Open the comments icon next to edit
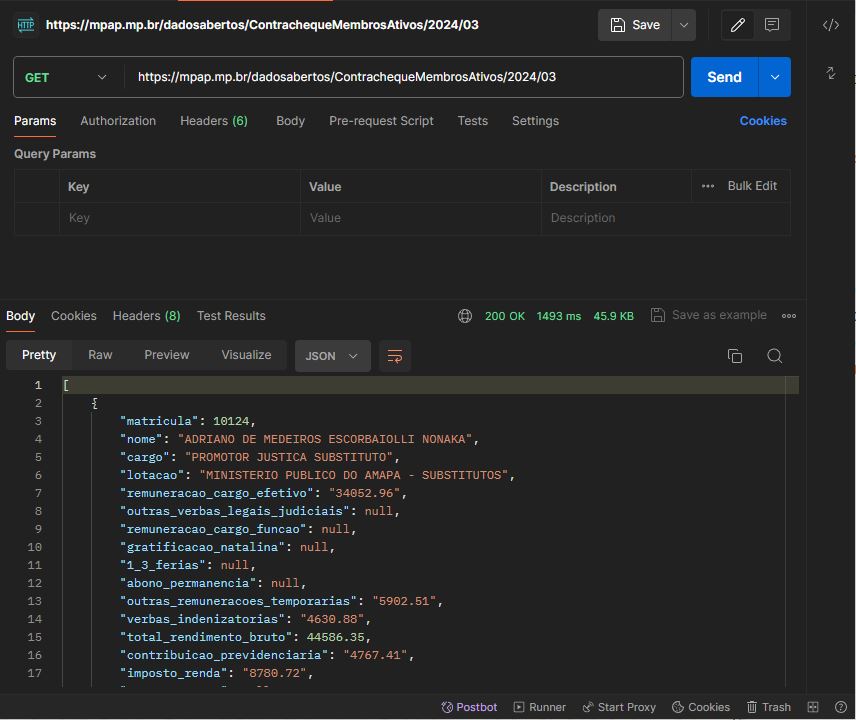The width and height of the screenshot is (856, 720). (772, 25)
